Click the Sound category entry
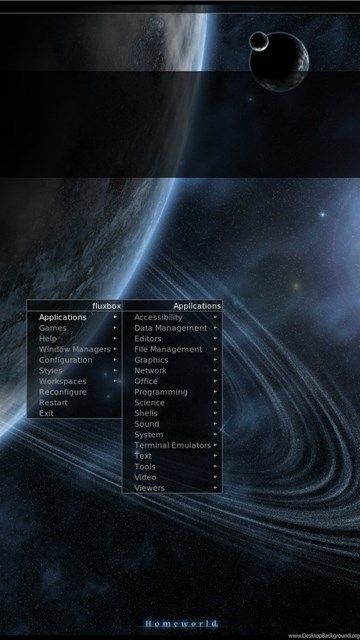This screenshot has width=360, height=640. [172, 424]
